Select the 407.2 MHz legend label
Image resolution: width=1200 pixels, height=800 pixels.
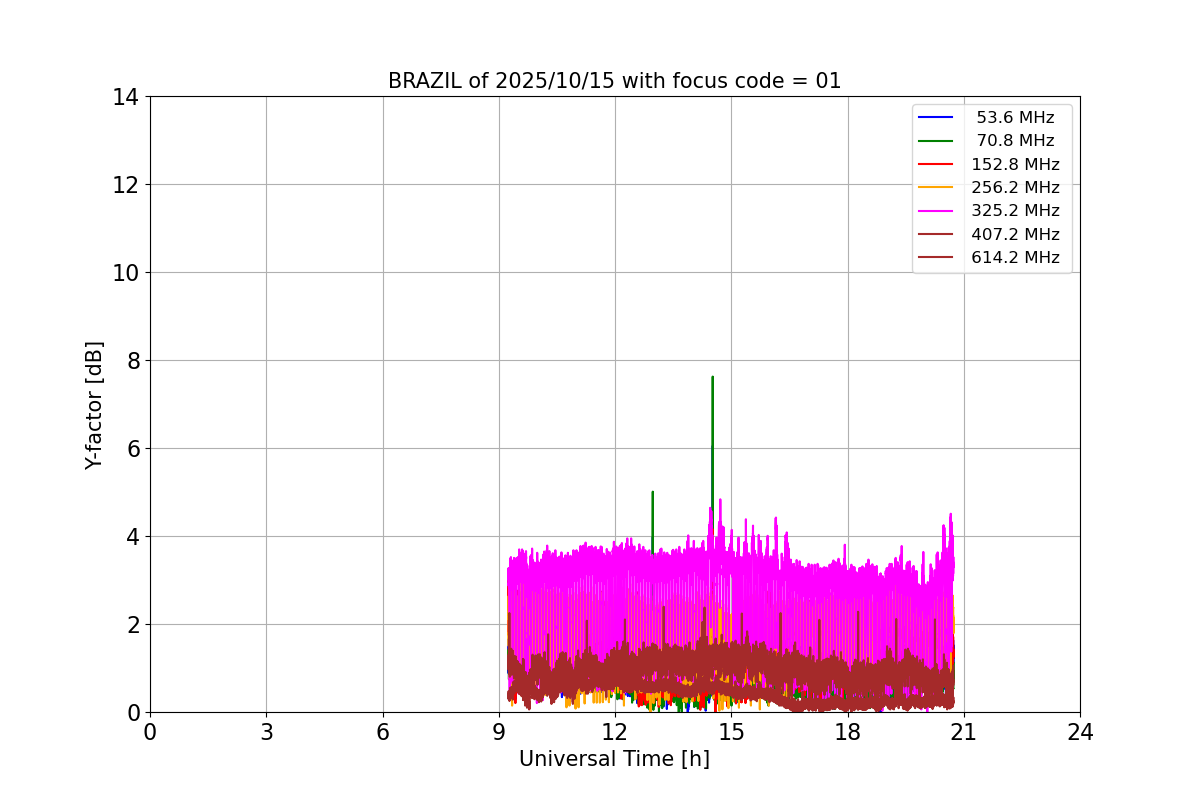pos(1015,234)
